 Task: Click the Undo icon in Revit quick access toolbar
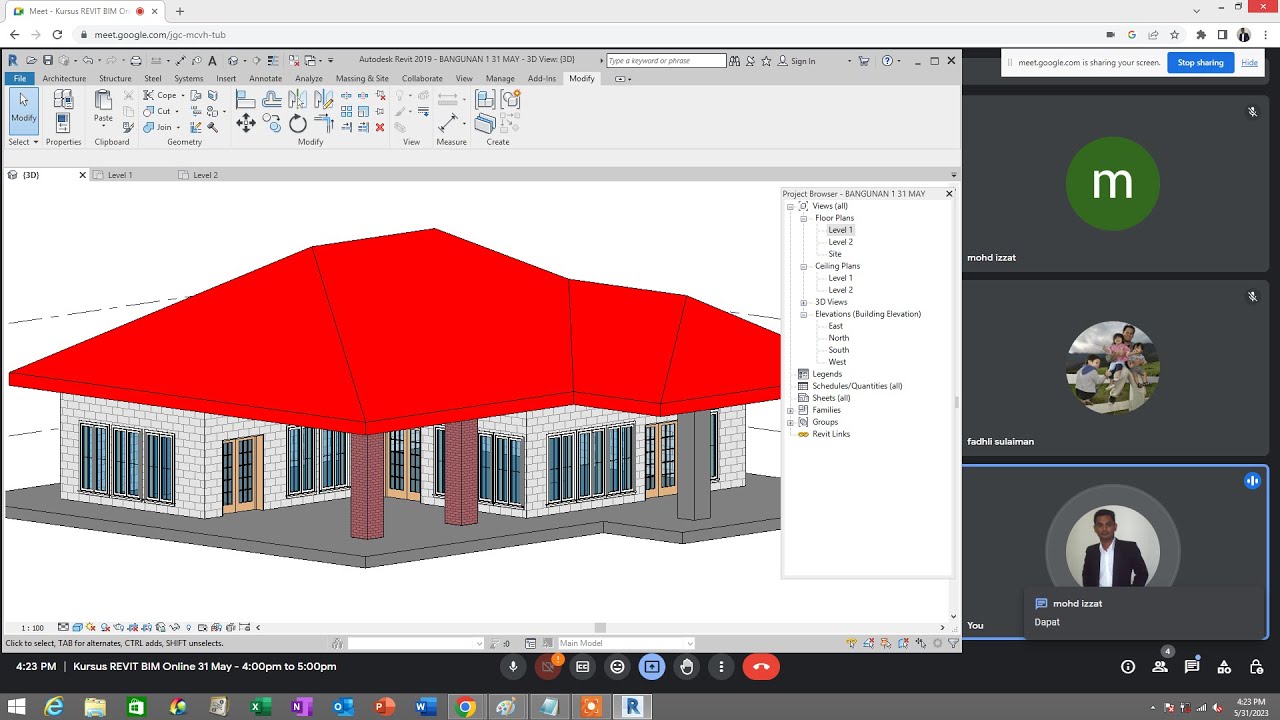pyautogui.click(x=88, y=61)
